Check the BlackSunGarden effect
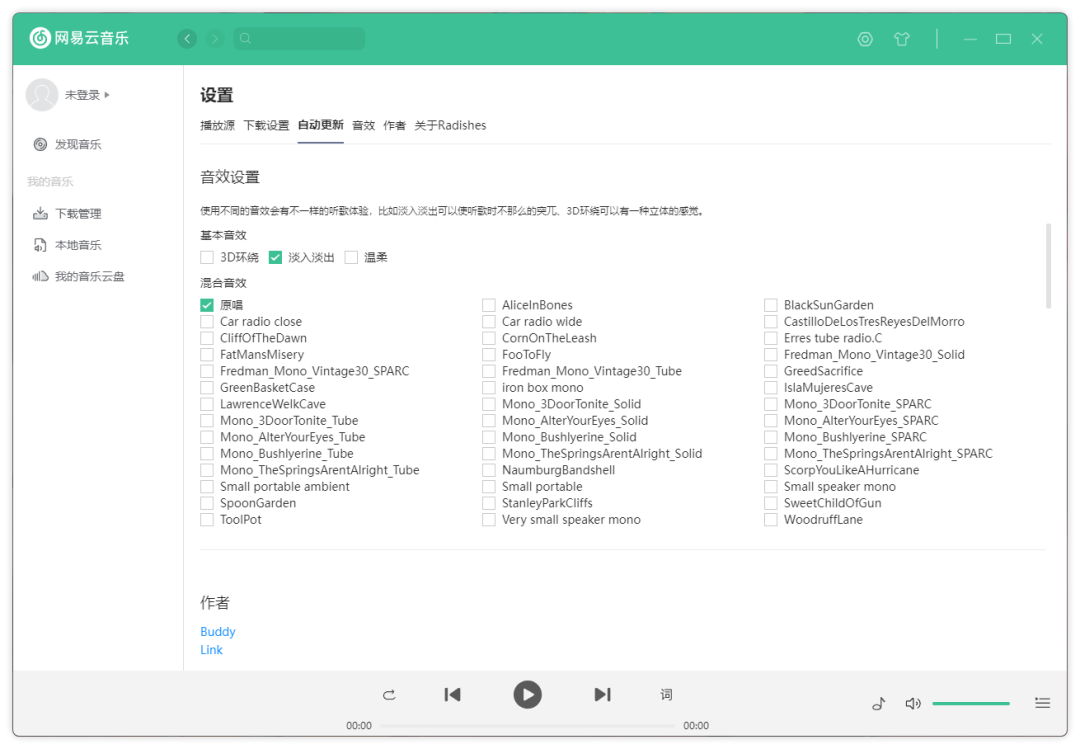Image resolution: width=1080 pixels, height=749 pixels. tap(771, 305)
